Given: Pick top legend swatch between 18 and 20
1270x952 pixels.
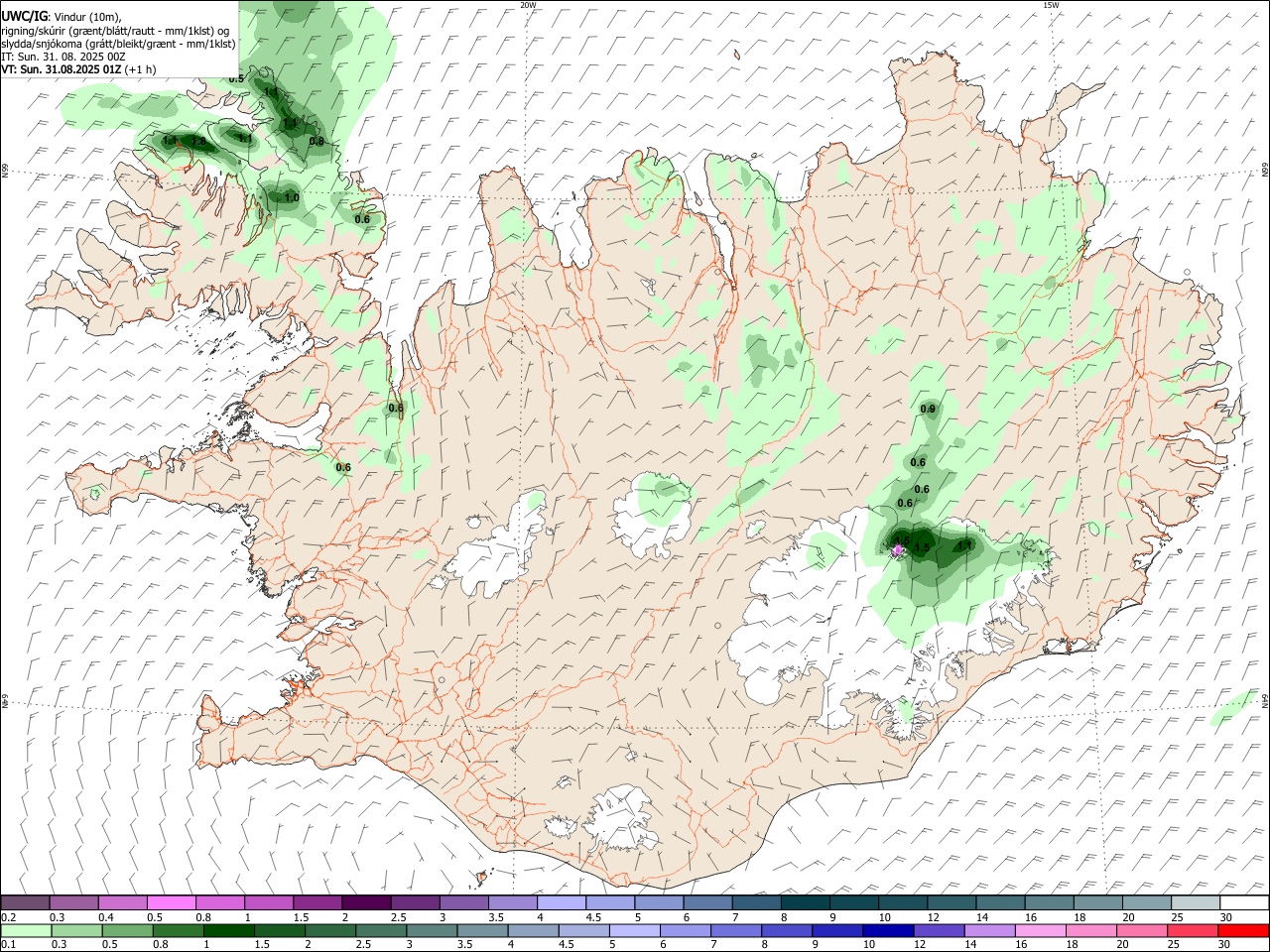Looking at the screenshot, I should [x=1097, y=902].
